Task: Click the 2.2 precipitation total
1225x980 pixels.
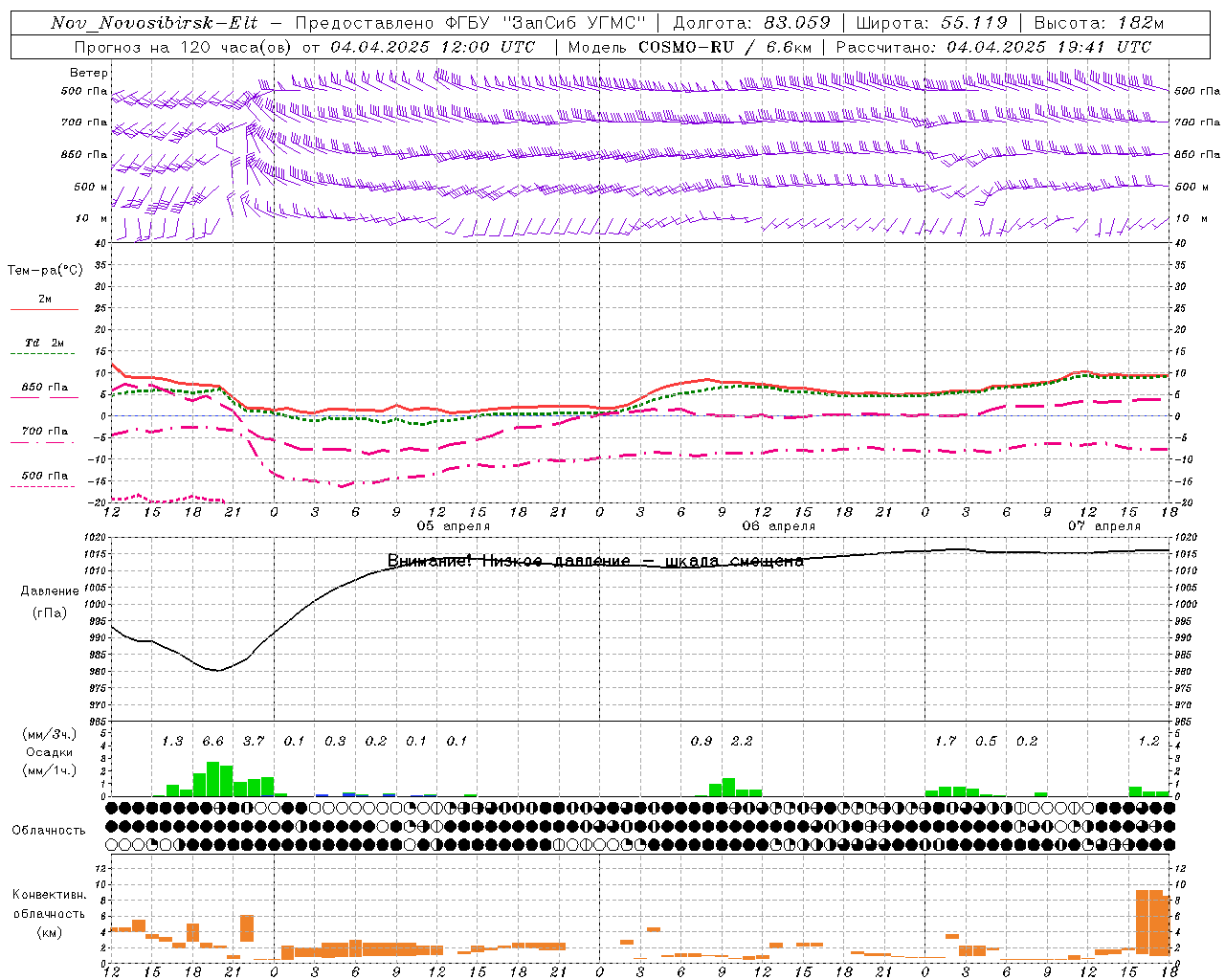Action: (x=742, y=741)
